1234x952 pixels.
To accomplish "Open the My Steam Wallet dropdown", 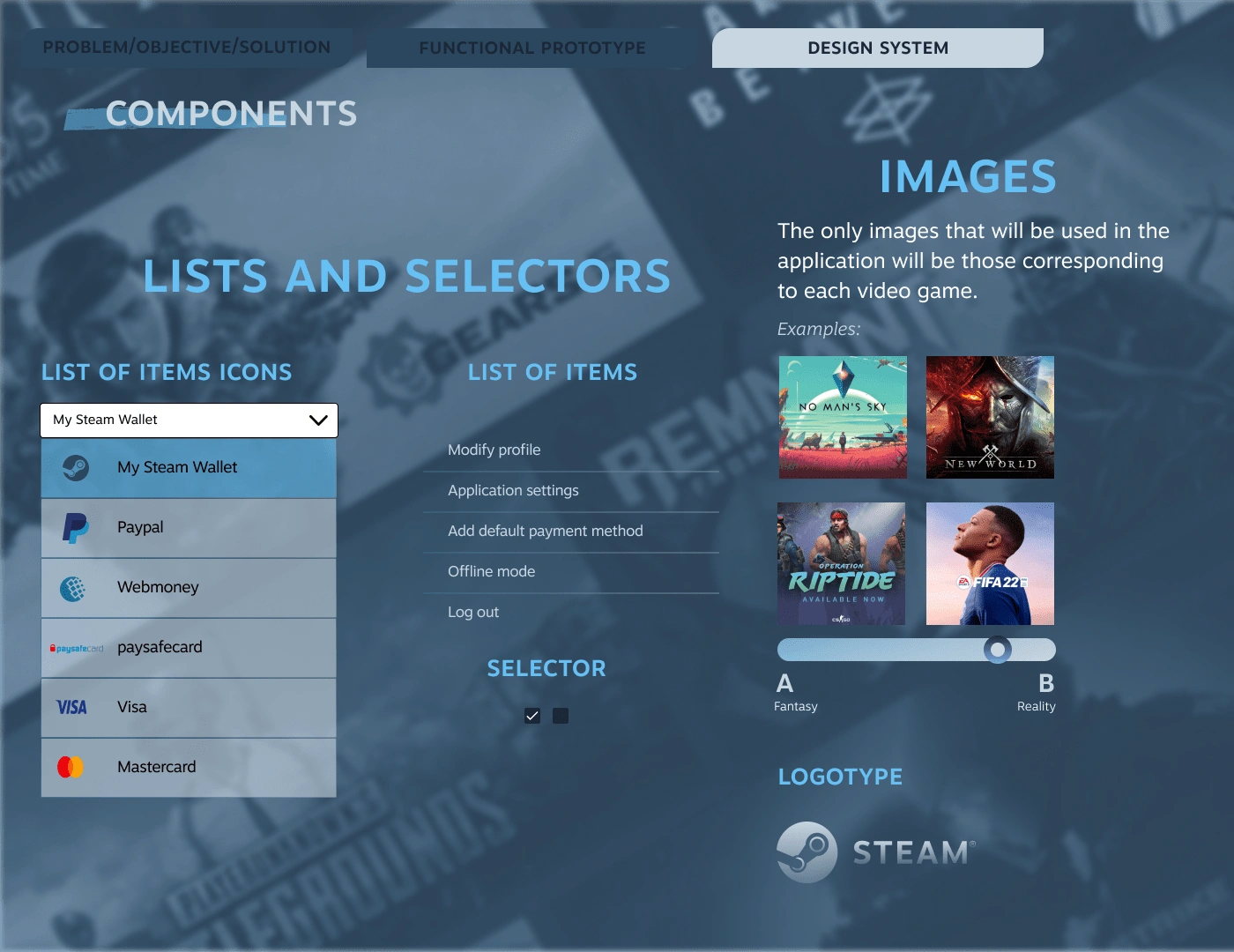I will point(189,420).
